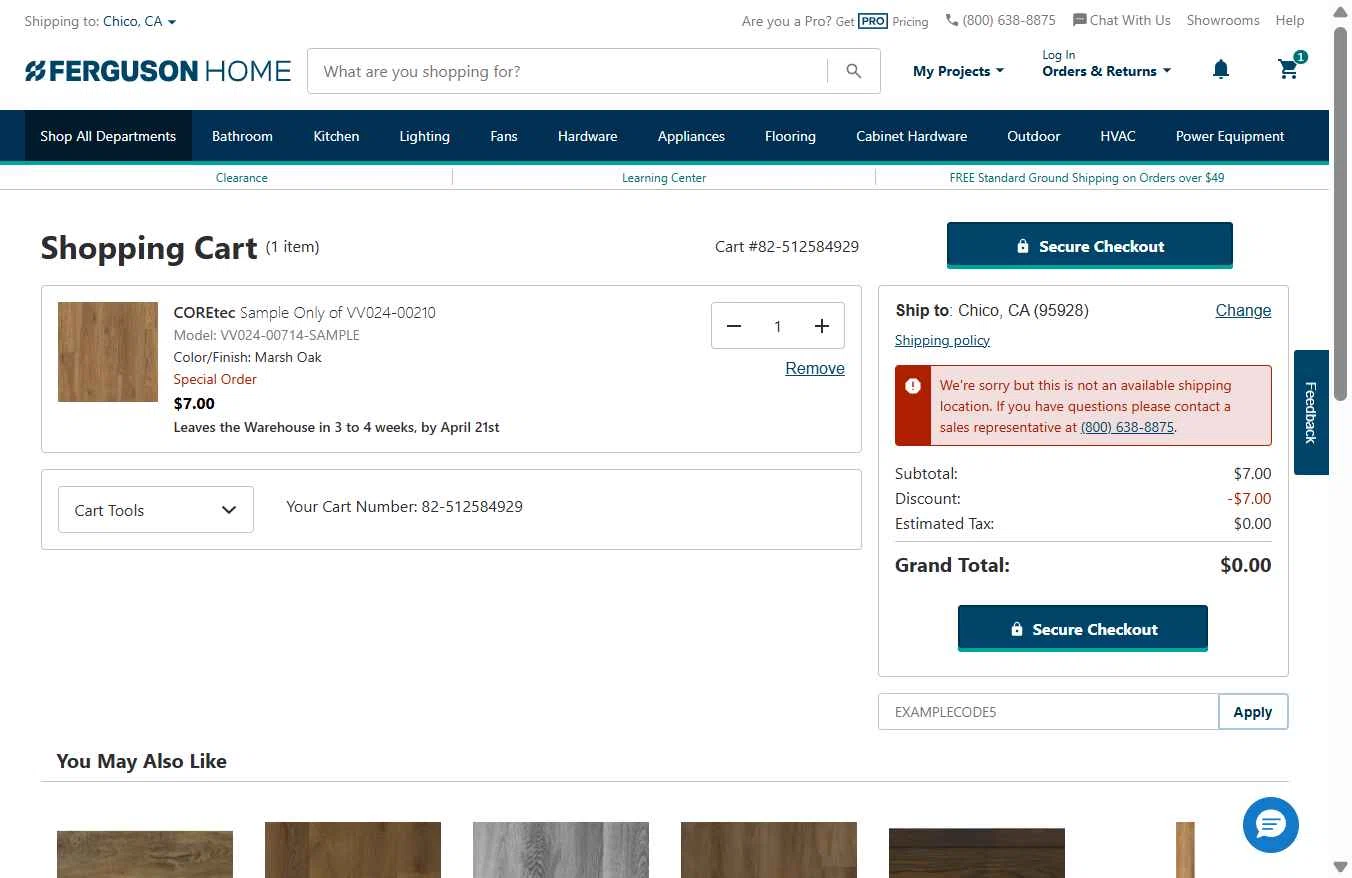Click the FREE Standard Ground Shipping banner

point(1087,177)
